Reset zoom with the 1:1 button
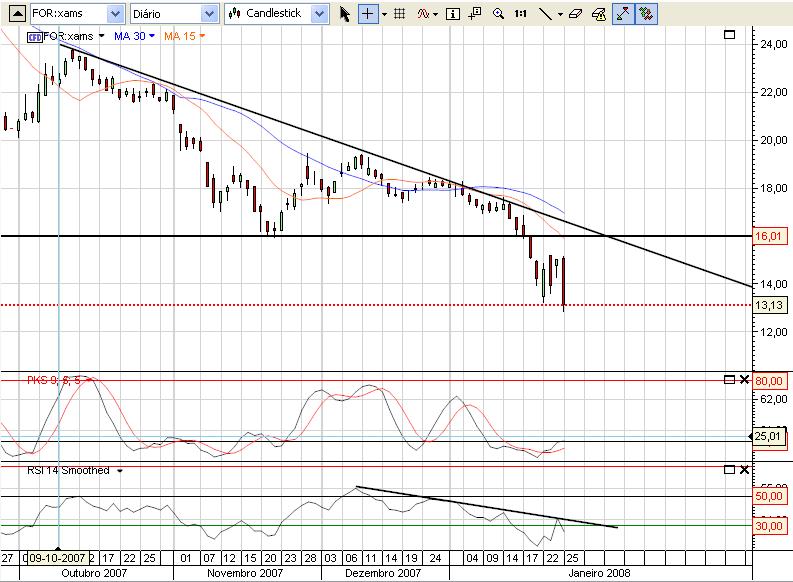 pos(520,14)
